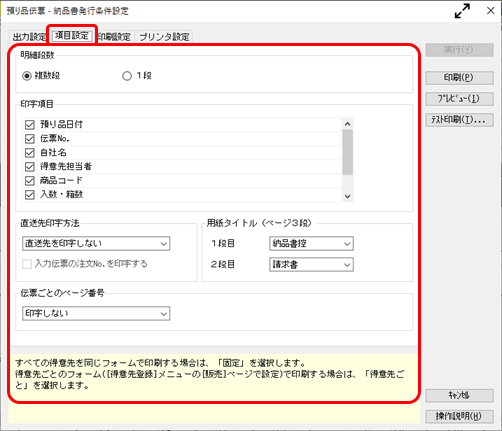
Task: Expand the dialog with the diagonal arrows icon
Action: [x=462, y=11]
